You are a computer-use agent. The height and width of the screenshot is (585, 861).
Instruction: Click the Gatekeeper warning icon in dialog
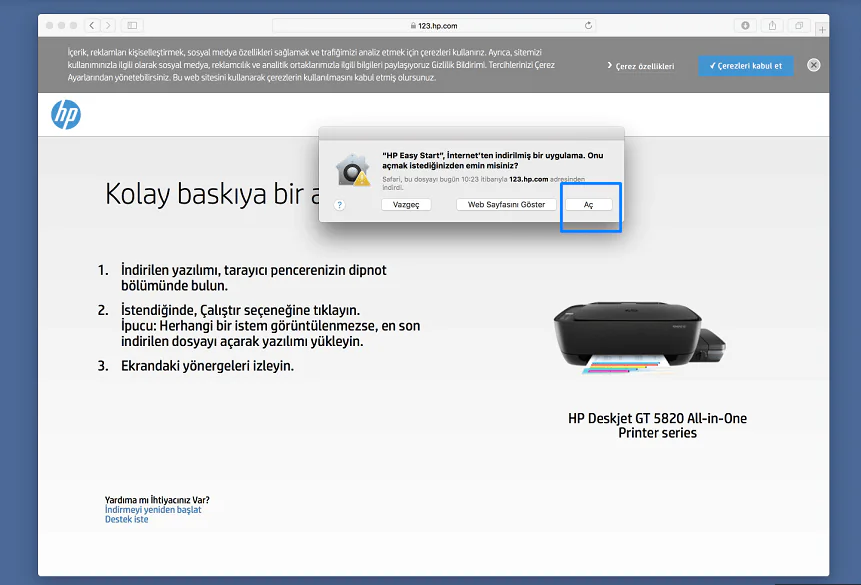tap(353, 170)
